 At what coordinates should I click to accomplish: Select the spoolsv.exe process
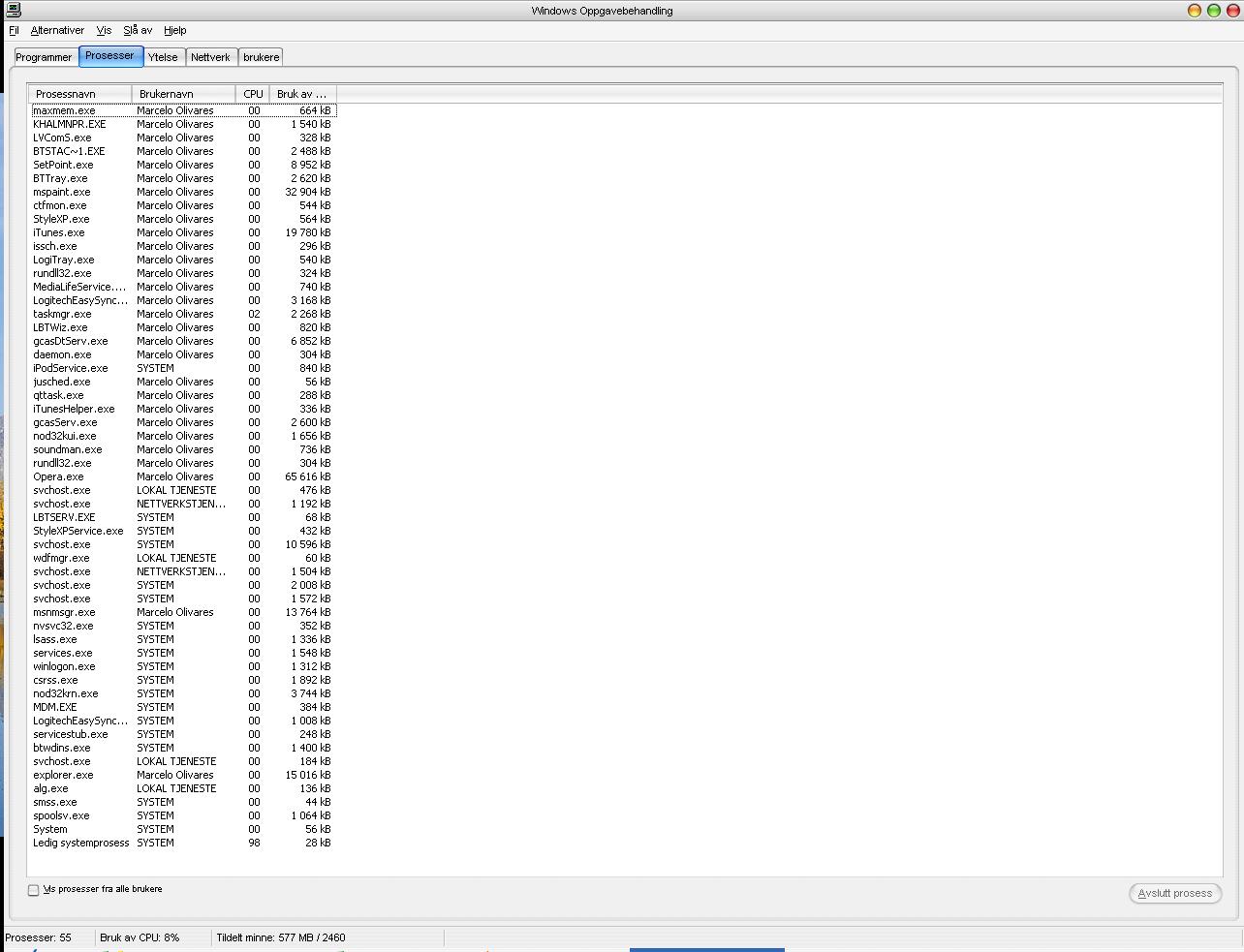tap(183, 815)
